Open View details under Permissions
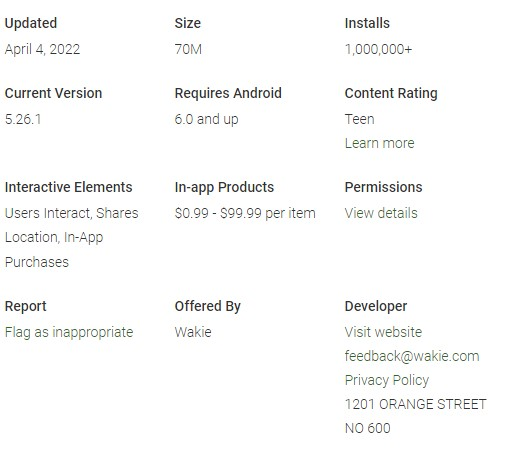Screen dimensions: 513x459 (x=381, y=213)
